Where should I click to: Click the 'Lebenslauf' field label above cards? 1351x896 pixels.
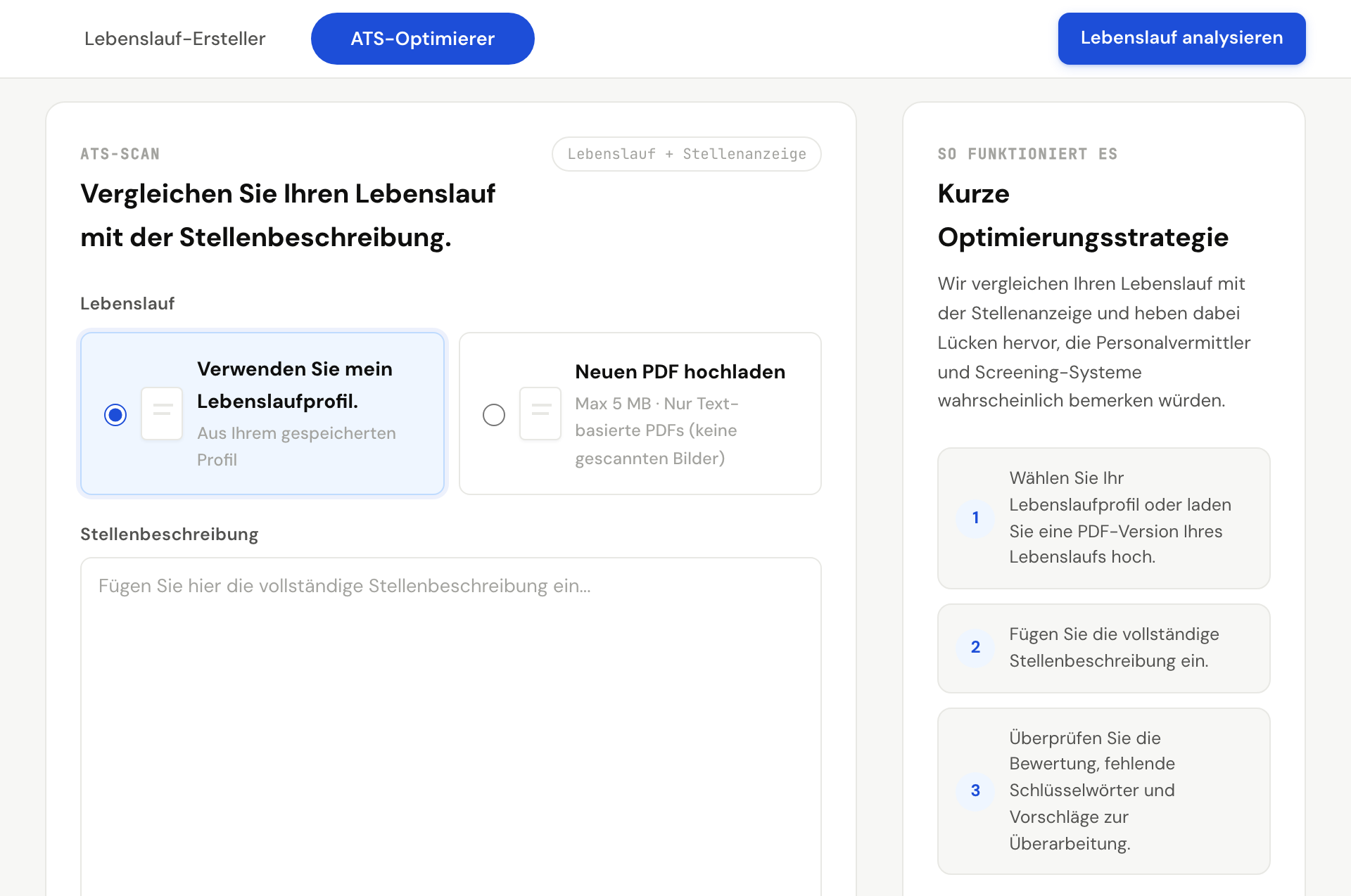click(127, 304)
